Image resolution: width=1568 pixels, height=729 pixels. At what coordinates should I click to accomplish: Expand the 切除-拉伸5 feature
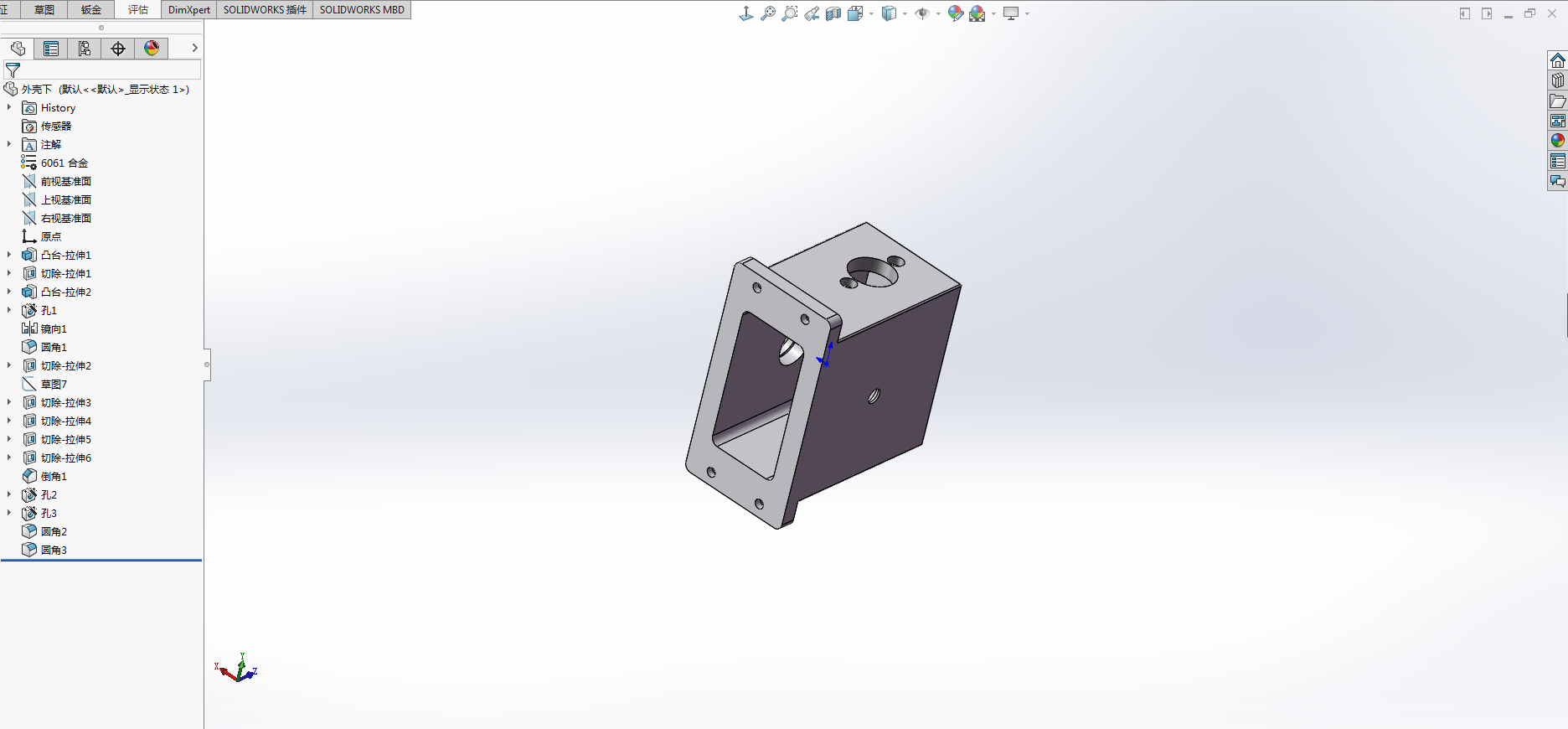pyautogui.click(x=9, y=439)
